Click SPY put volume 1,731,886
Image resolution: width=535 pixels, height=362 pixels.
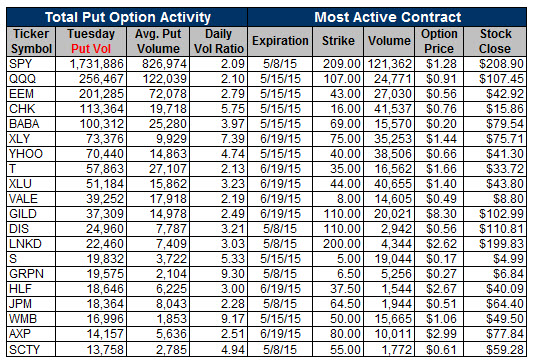pyautogui.click(x=97, y=64)
